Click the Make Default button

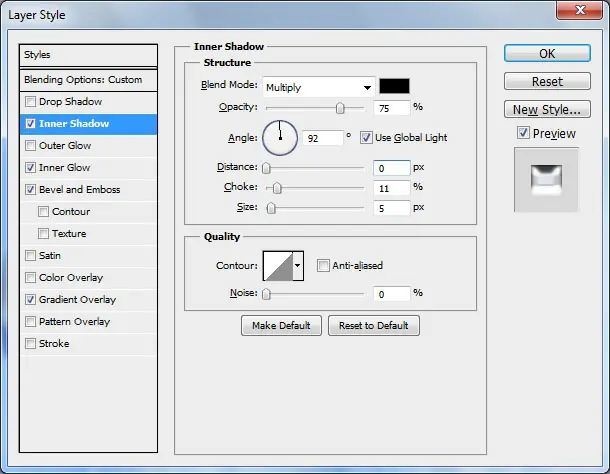click(x=281, y=325)
